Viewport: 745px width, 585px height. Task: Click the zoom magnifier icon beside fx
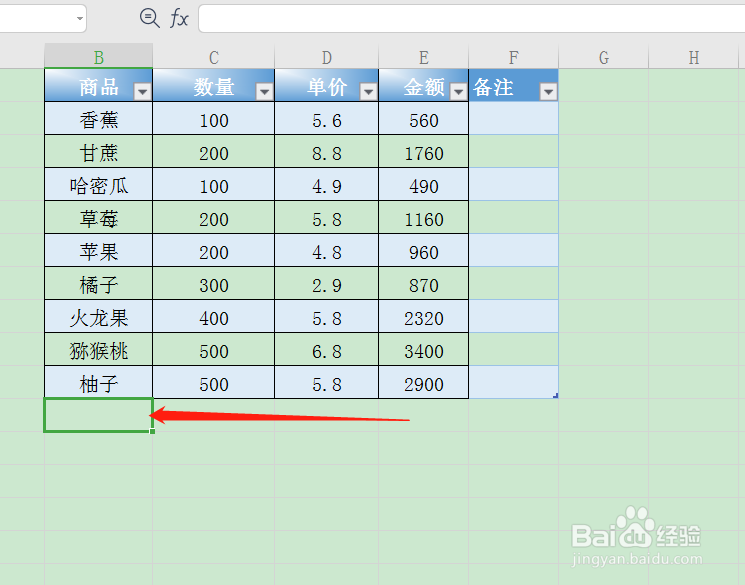point(150,19)
